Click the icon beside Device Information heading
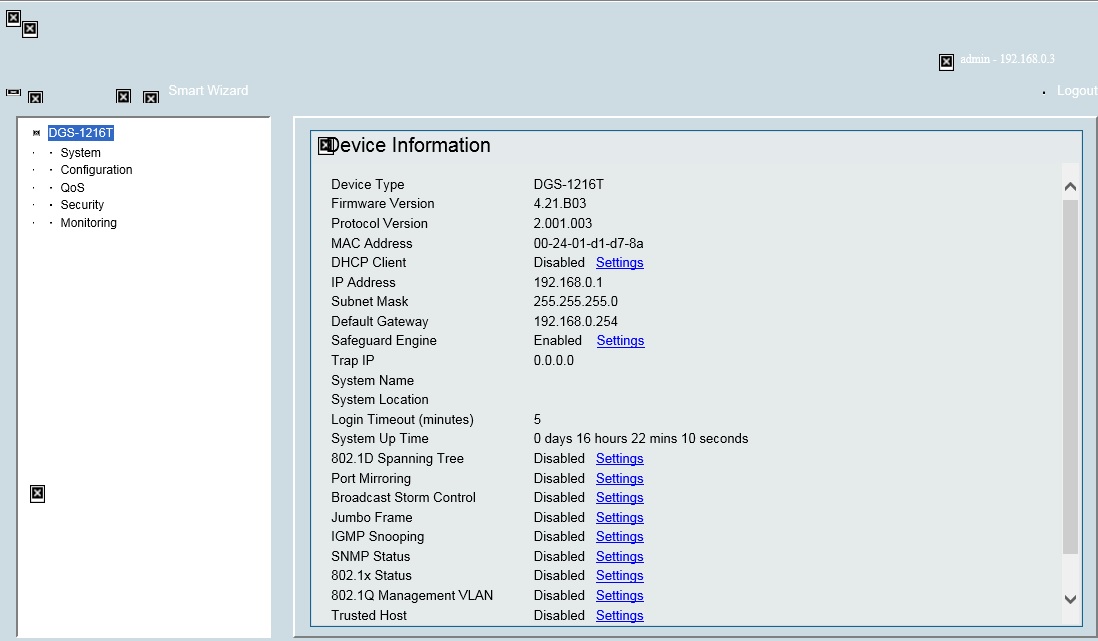 click(325, 146)
